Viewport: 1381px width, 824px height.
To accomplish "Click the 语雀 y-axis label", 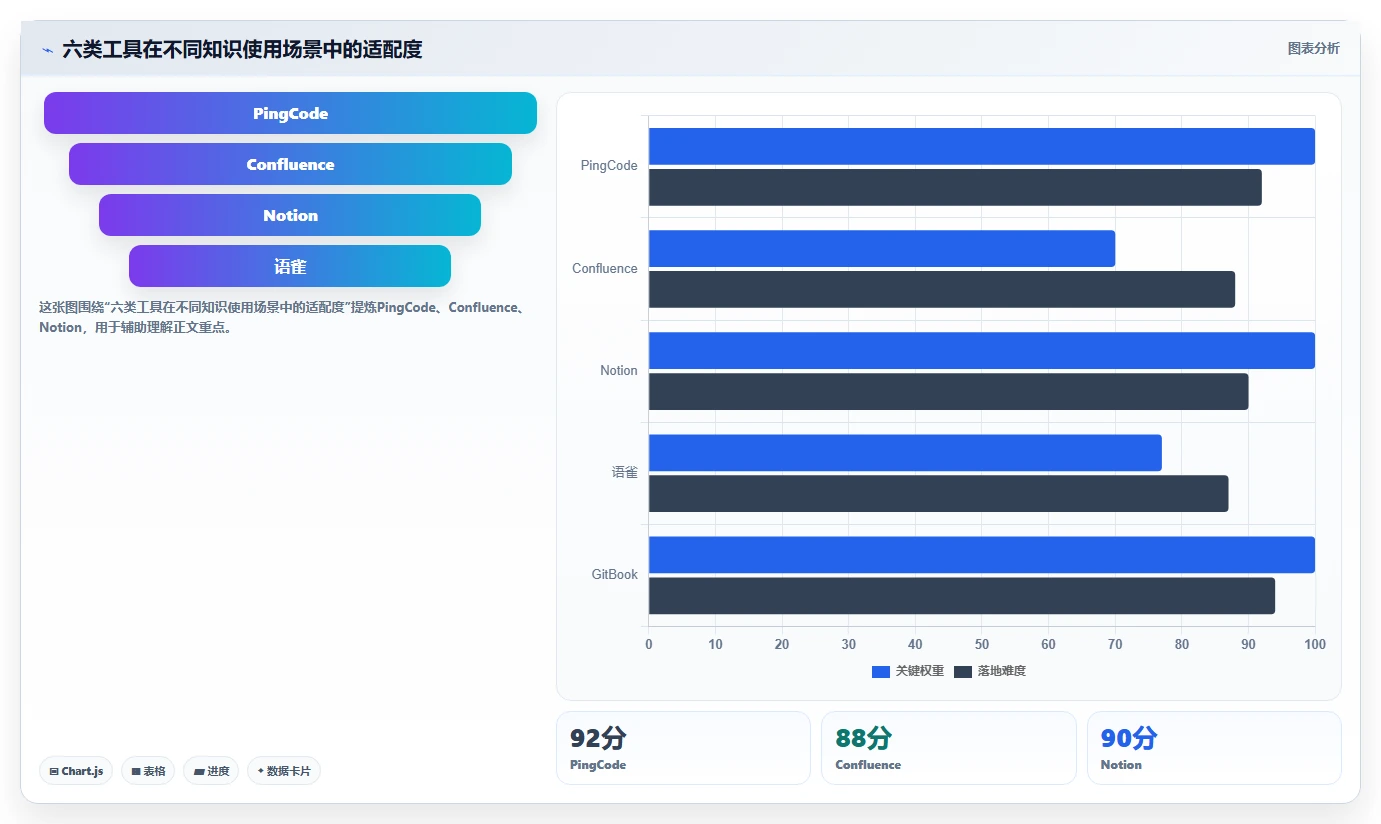I will tap(625, 472).
